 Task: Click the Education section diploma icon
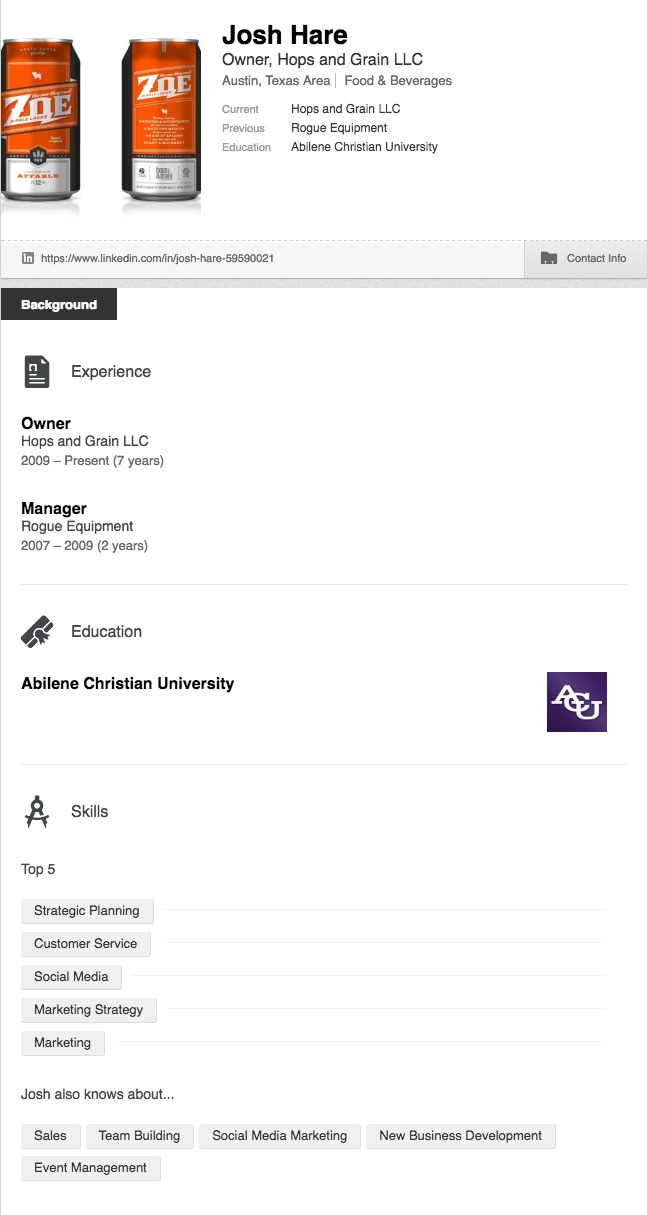37,632
